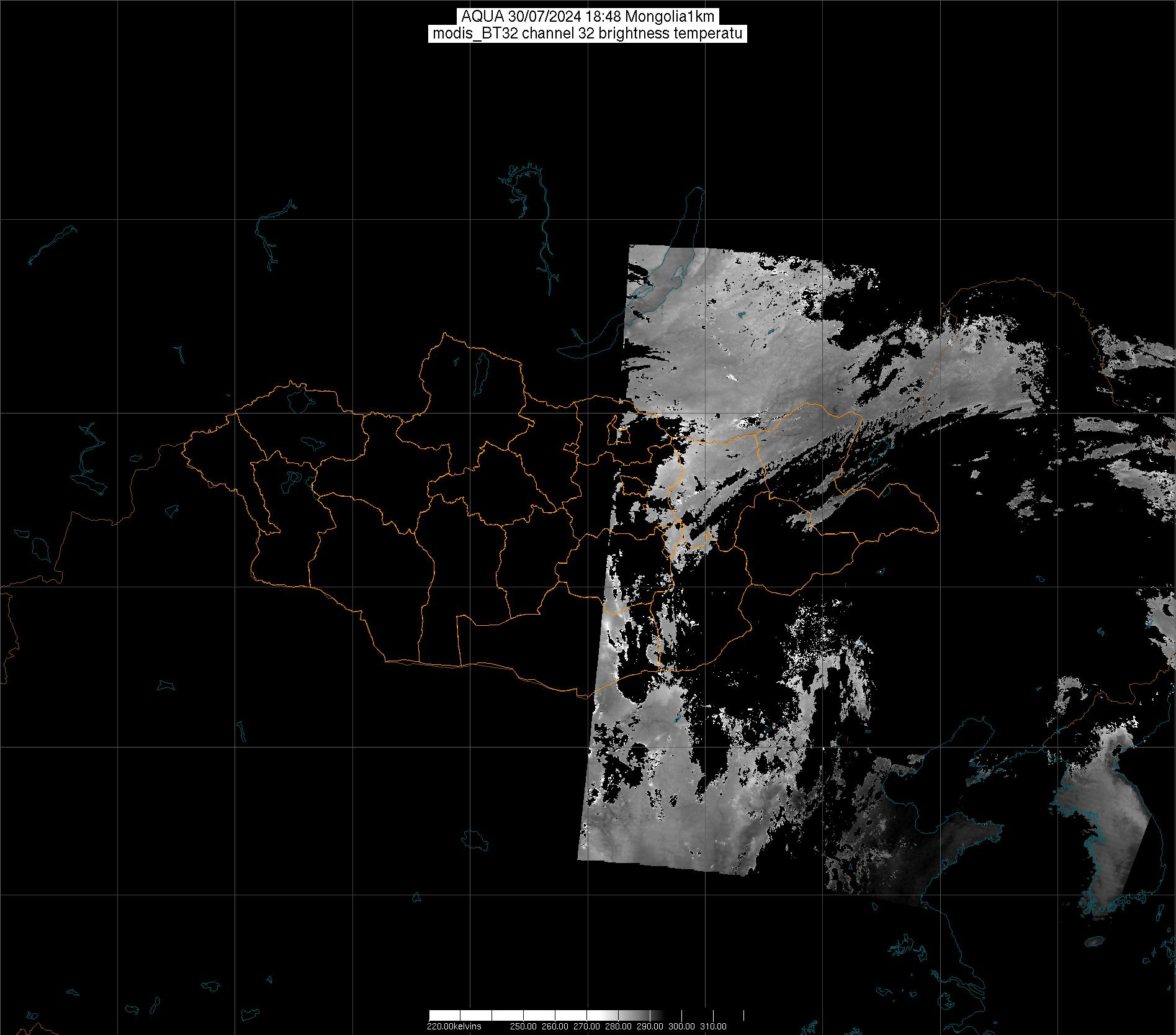1176x1035 pixels.
Task: Click the 290.00 colorbar label
Action: [651, 1026]
